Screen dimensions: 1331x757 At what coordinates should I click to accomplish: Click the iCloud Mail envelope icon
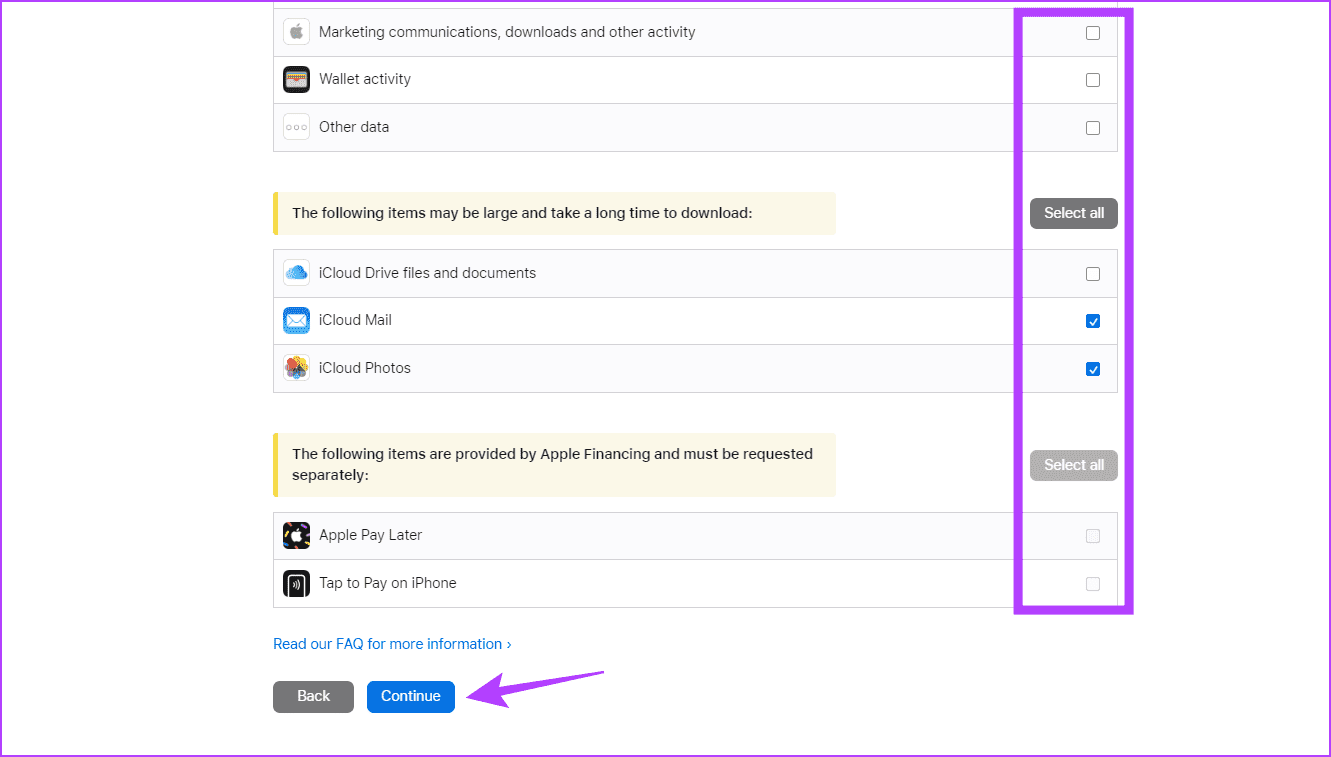[x=296, y=320]
